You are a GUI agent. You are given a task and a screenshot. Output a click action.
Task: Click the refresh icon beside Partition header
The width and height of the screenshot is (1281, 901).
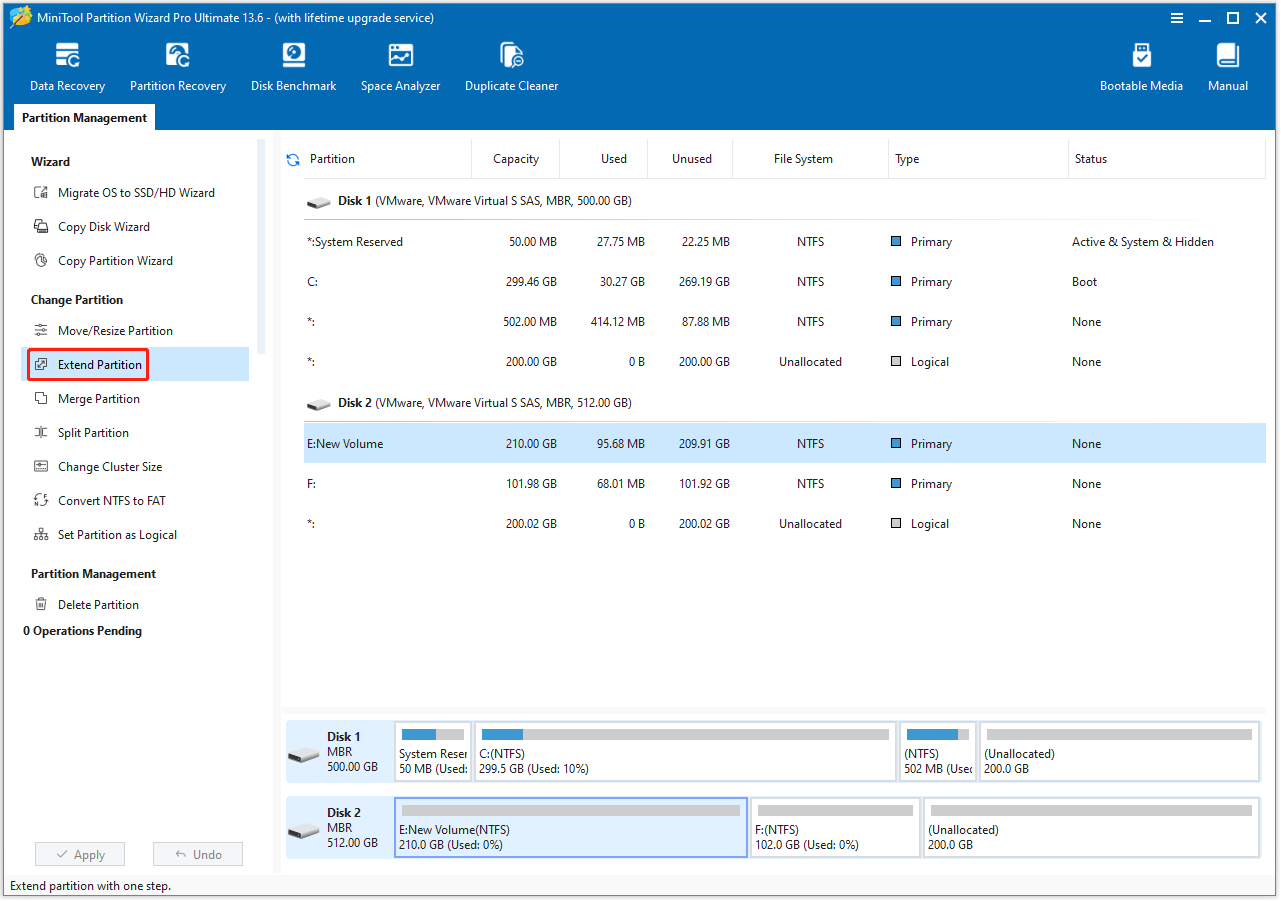click(x=293, y=159)
